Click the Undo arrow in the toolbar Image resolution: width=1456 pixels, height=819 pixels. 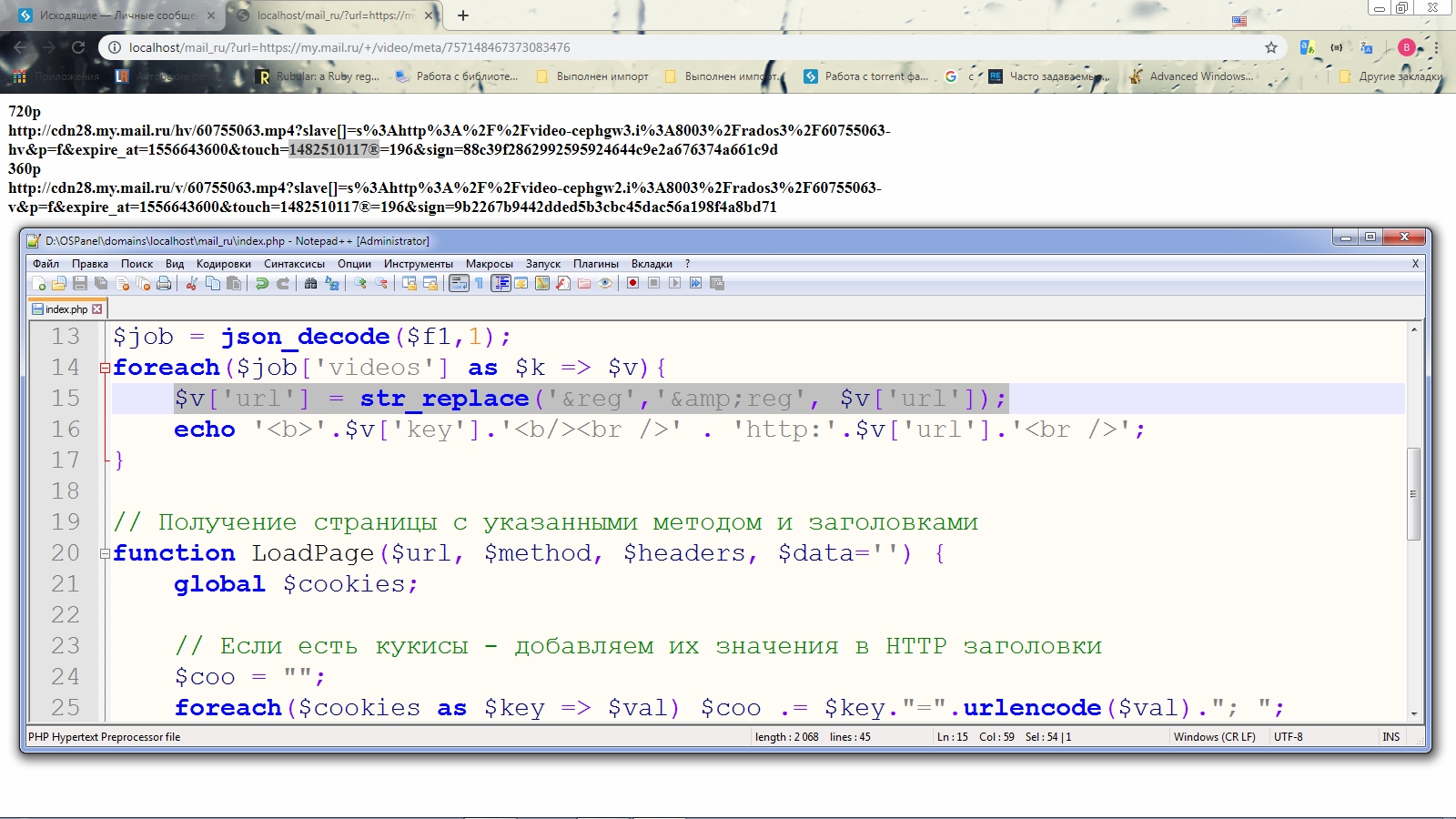click(262, 284)
